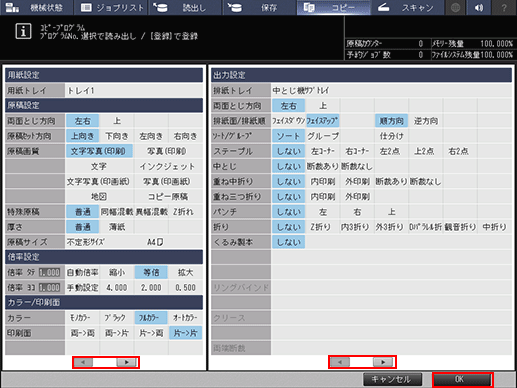
Task: Select ブラック color mode
Action: [117, 318]
